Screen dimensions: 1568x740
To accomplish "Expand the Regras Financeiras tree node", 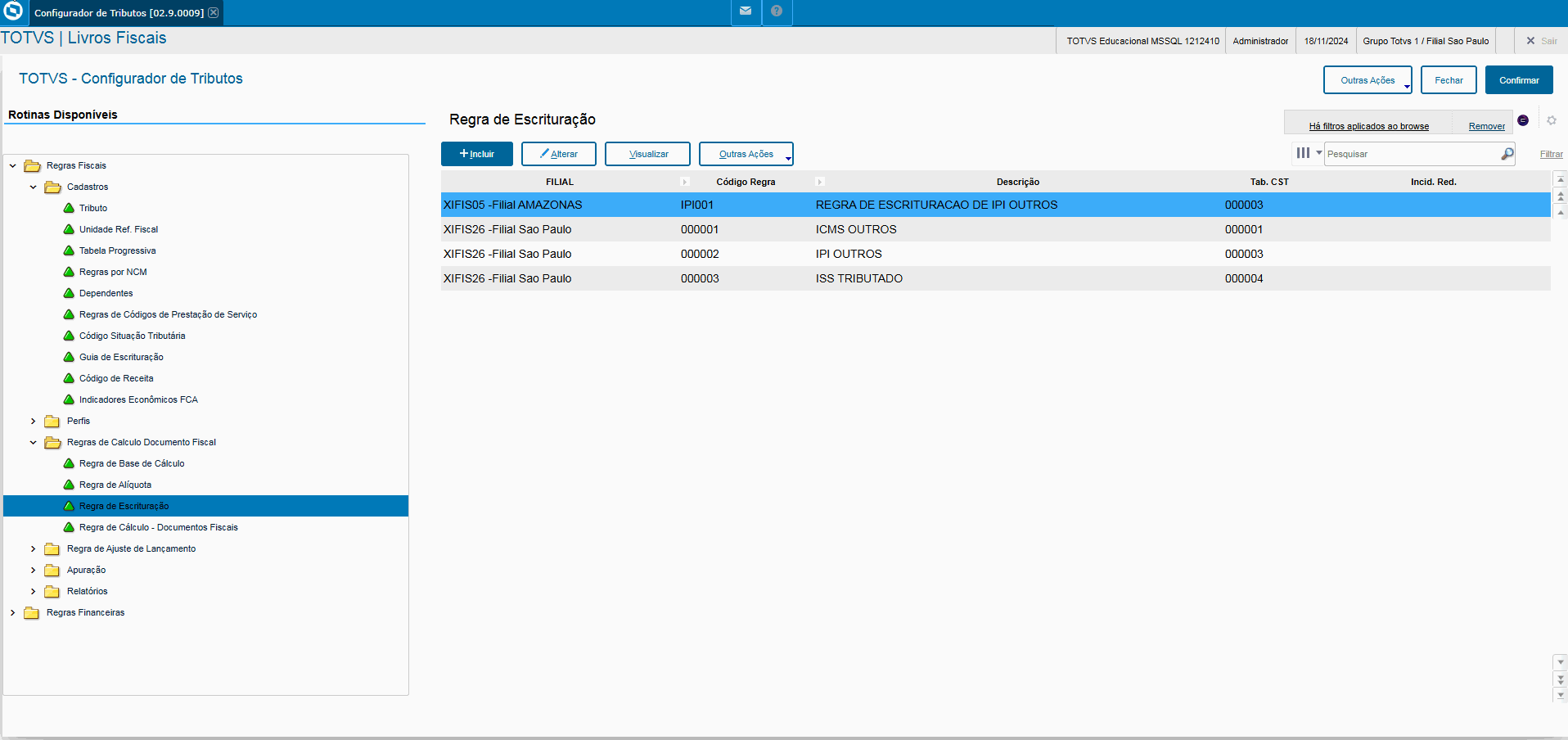I will coord(12,612).
